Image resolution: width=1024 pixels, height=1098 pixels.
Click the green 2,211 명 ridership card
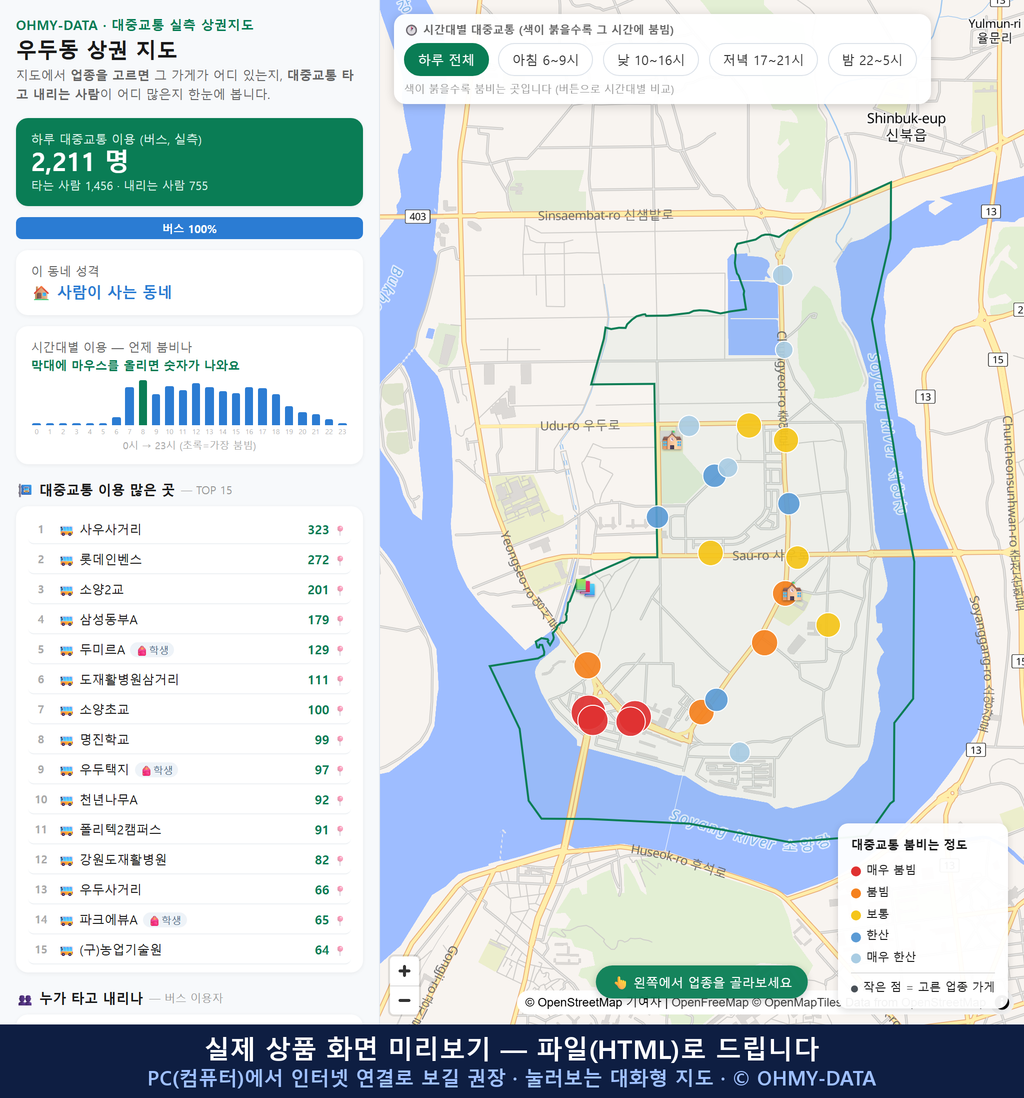(x=189, y=162)
